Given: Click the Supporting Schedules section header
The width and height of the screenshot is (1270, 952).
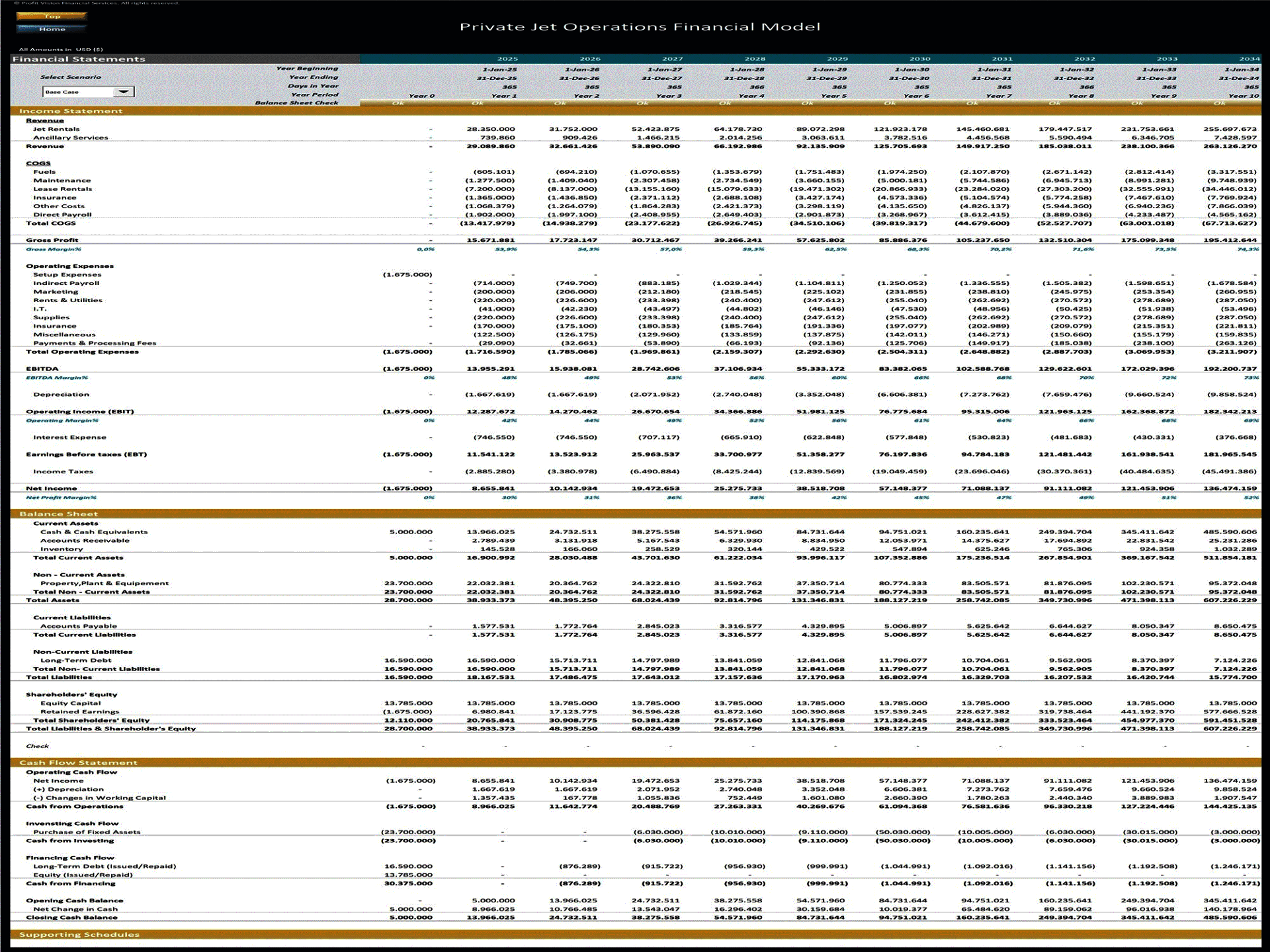Looking at the screenshot, I should point(79,934).
